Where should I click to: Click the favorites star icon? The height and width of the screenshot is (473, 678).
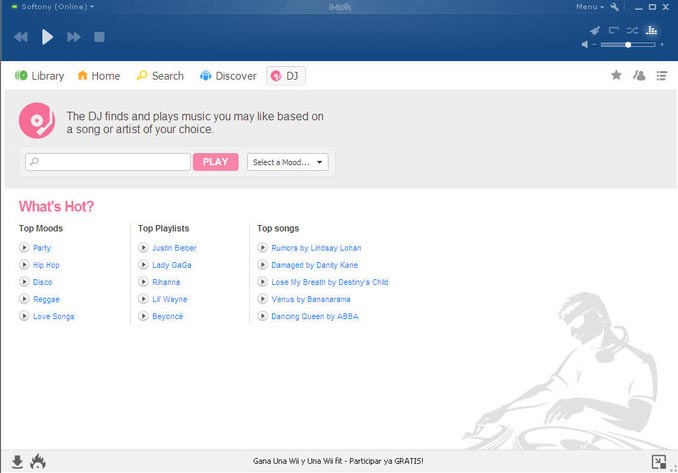click(616, 75)
